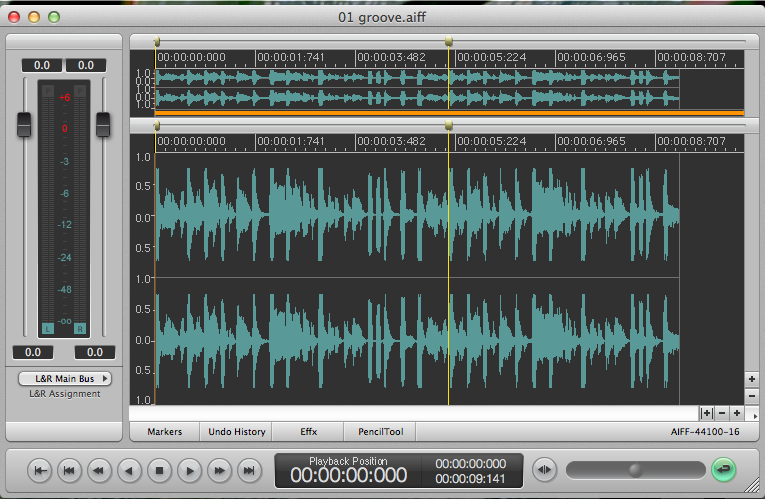Skip to the end of the file
Image resolution: width=765 pixels, height=499 pixels.
point(249,469)
